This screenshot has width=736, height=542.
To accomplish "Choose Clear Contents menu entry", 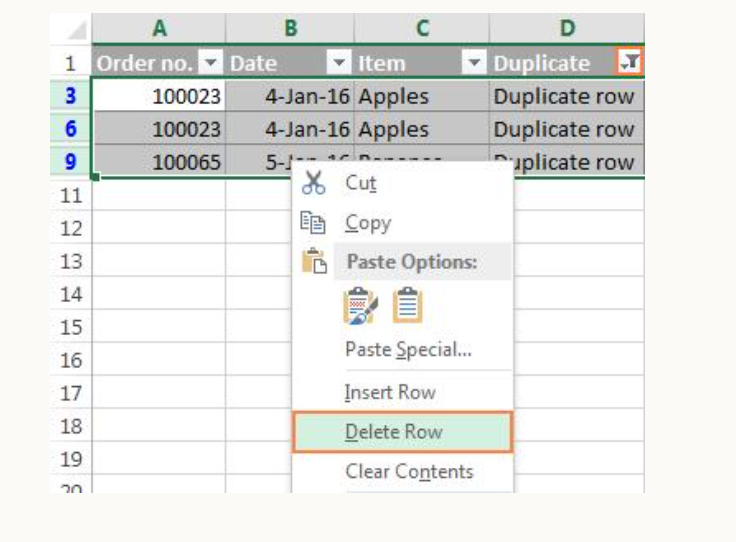I will click(403, 472).
